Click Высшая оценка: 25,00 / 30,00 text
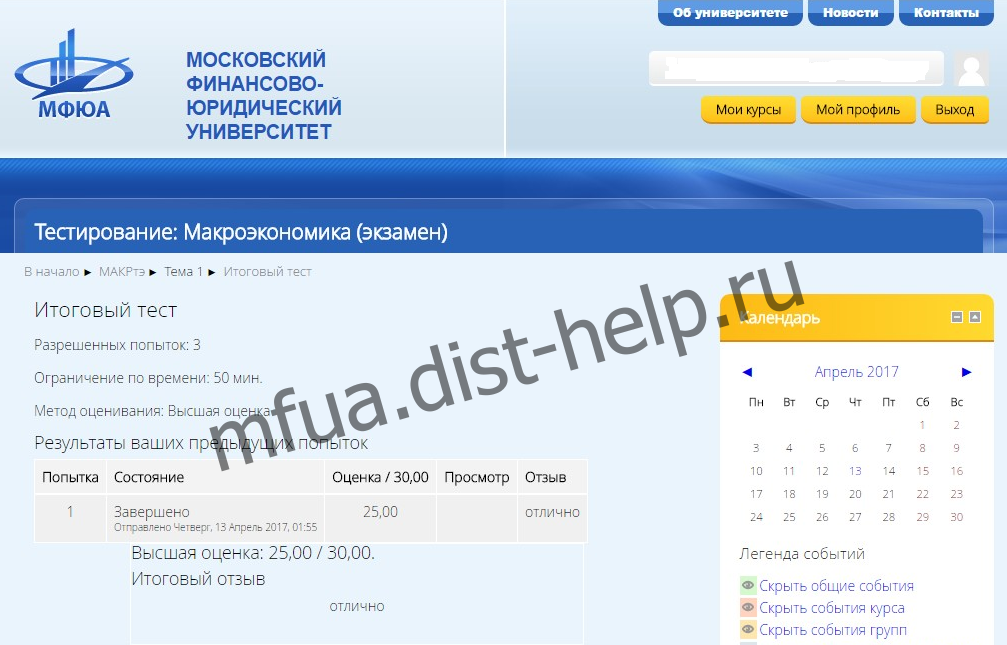Viewport: 1007px width, 645px height. click(x=253, y=552)
